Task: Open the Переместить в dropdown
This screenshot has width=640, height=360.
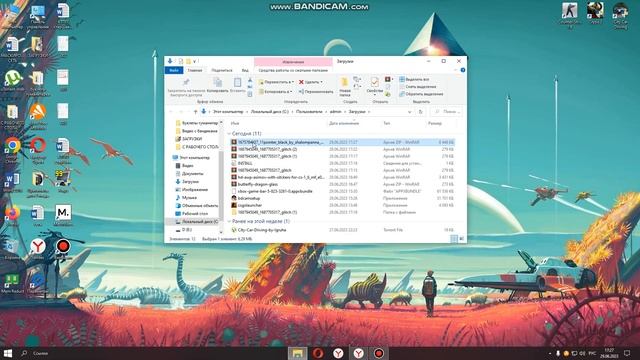Action: pyautogui.click(x=276, y=82)
